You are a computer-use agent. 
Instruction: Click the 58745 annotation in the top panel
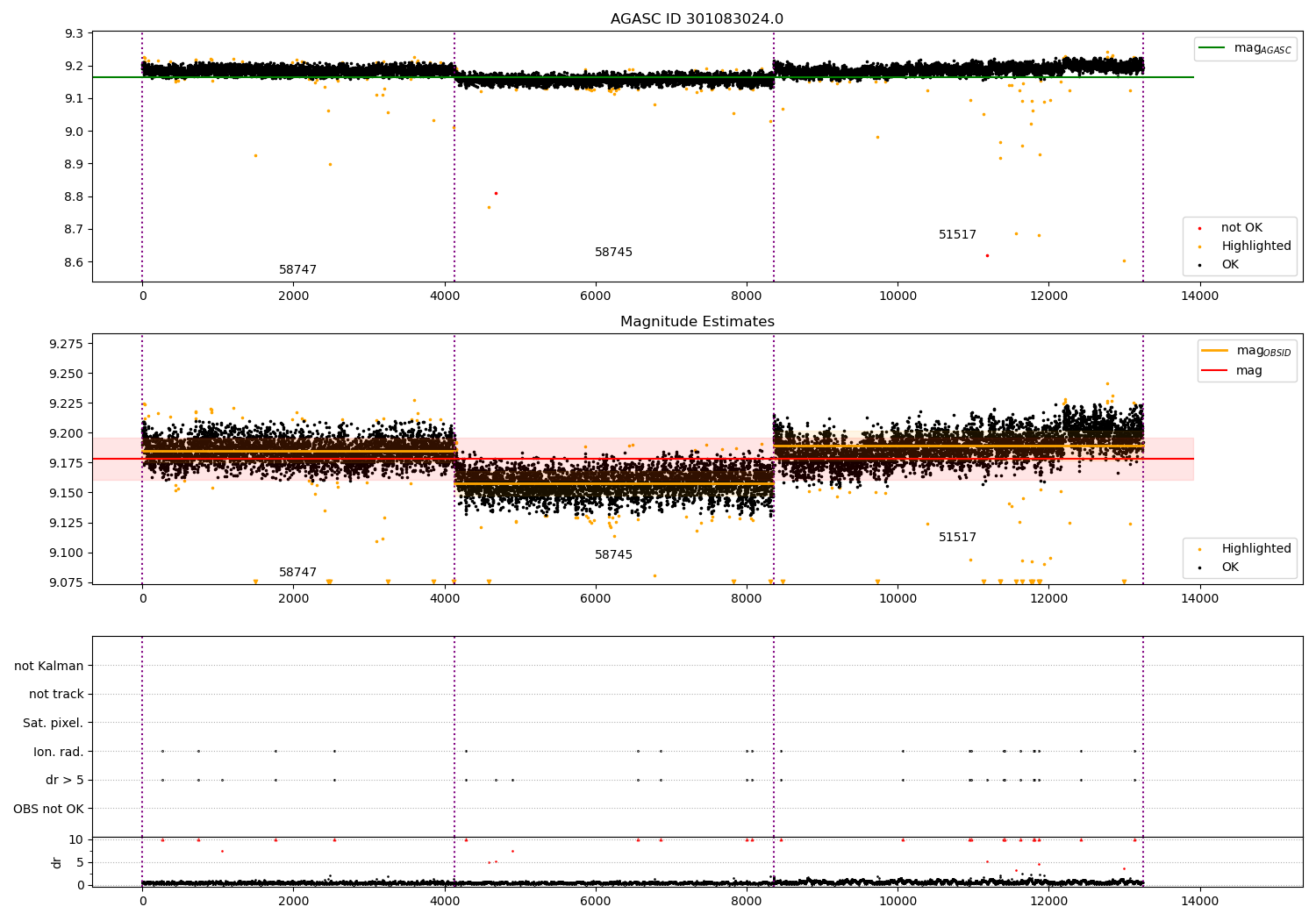pos(613,253)
